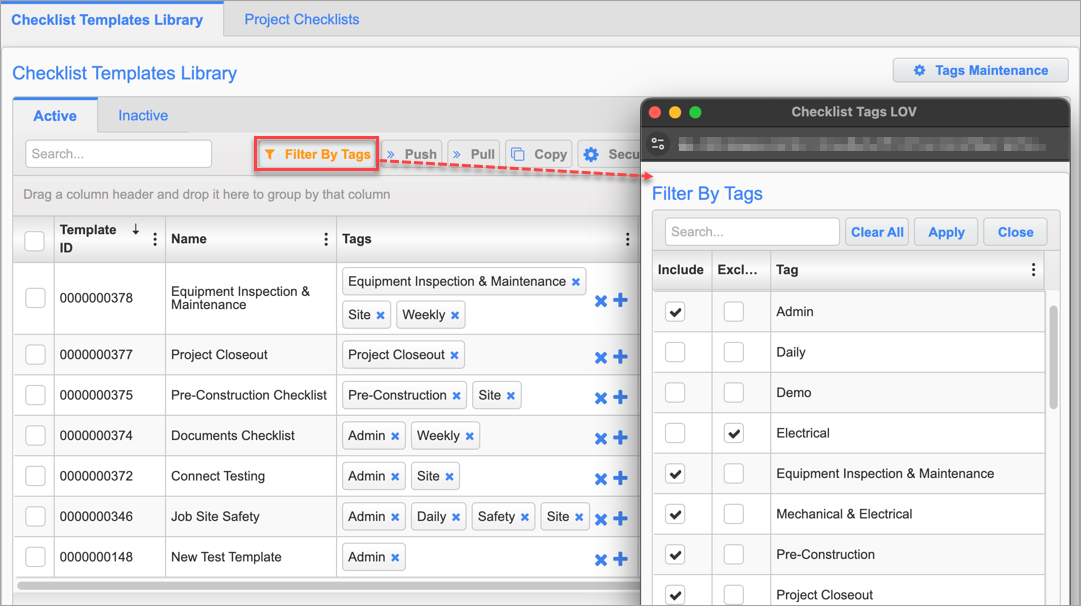Click the Filter By Tags button
The height and width of the screenshot is (606, 1081).
pyautogui.click(x=317, y=154)
